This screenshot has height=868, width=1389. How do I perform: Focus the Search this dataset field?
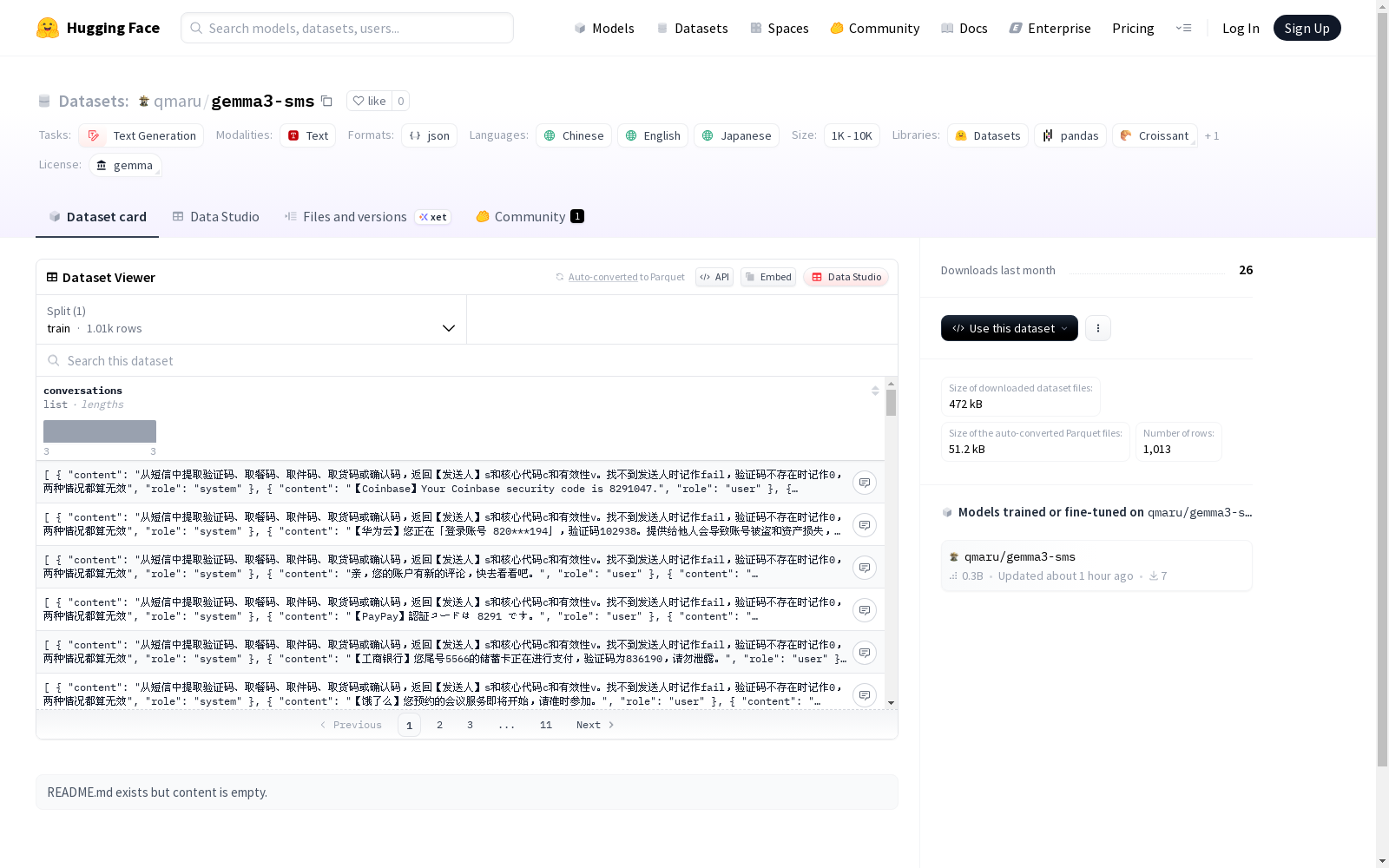[x=467, y=360]
